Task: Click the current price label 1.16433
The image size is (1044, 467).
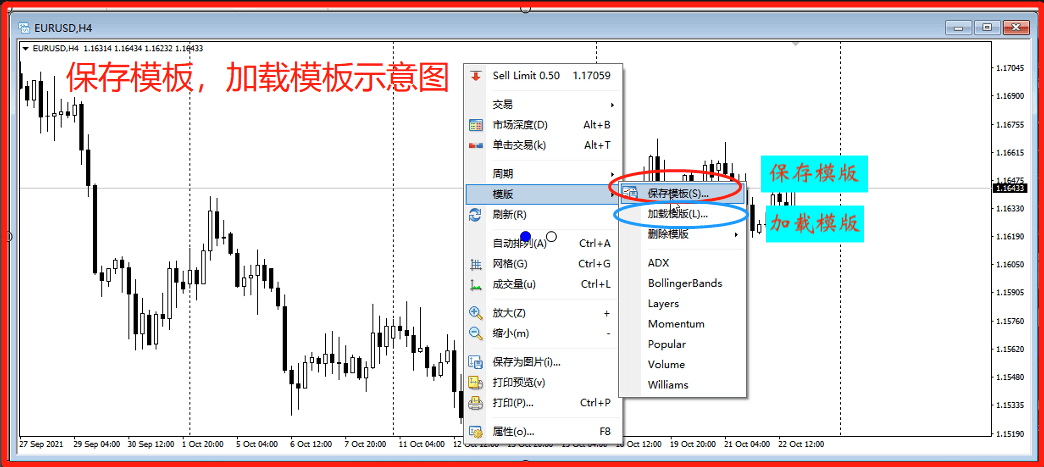Action: point(1010,189)
